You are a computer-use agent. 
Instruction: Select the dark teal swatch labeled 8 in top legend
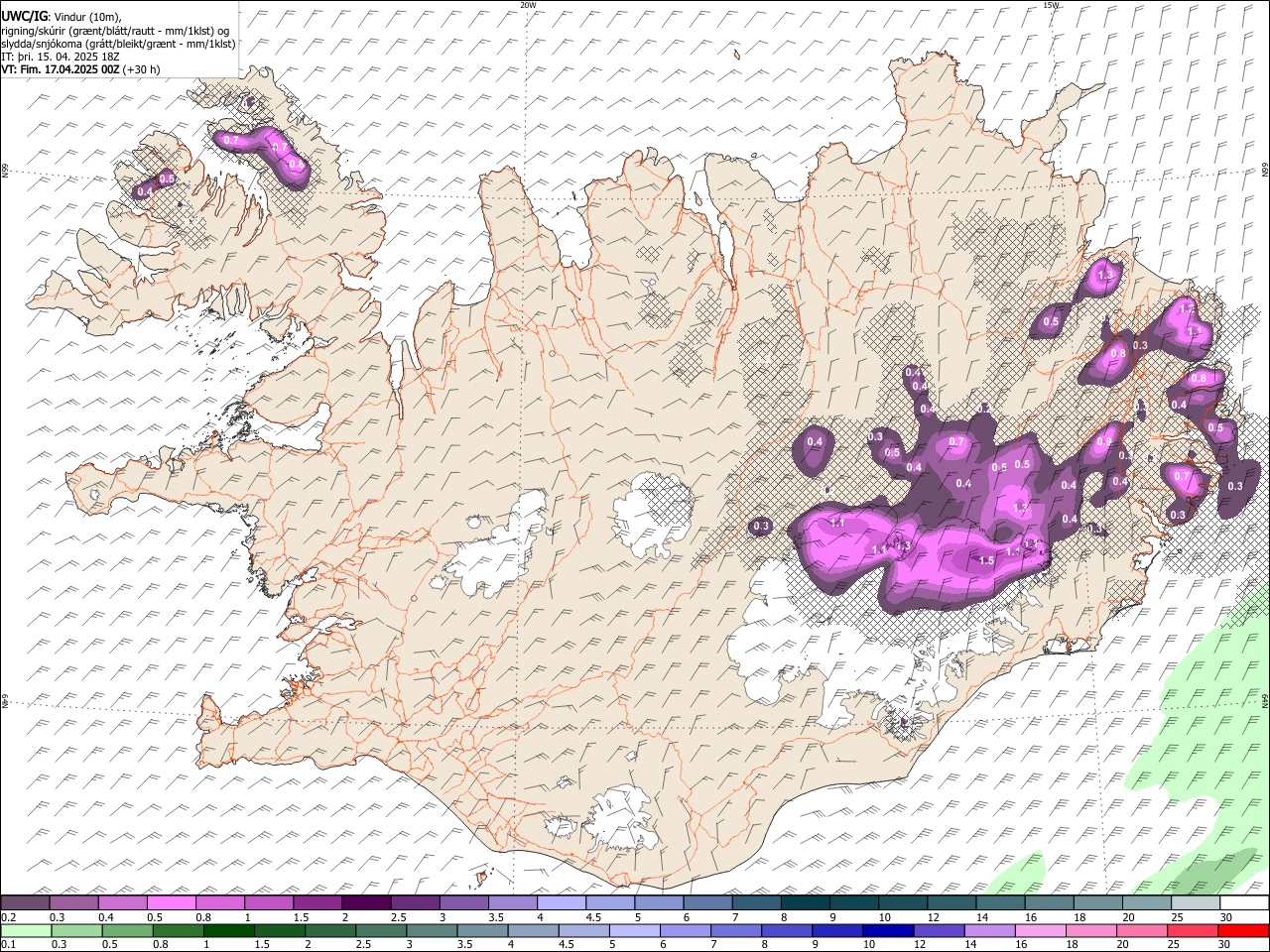(804, 902)
